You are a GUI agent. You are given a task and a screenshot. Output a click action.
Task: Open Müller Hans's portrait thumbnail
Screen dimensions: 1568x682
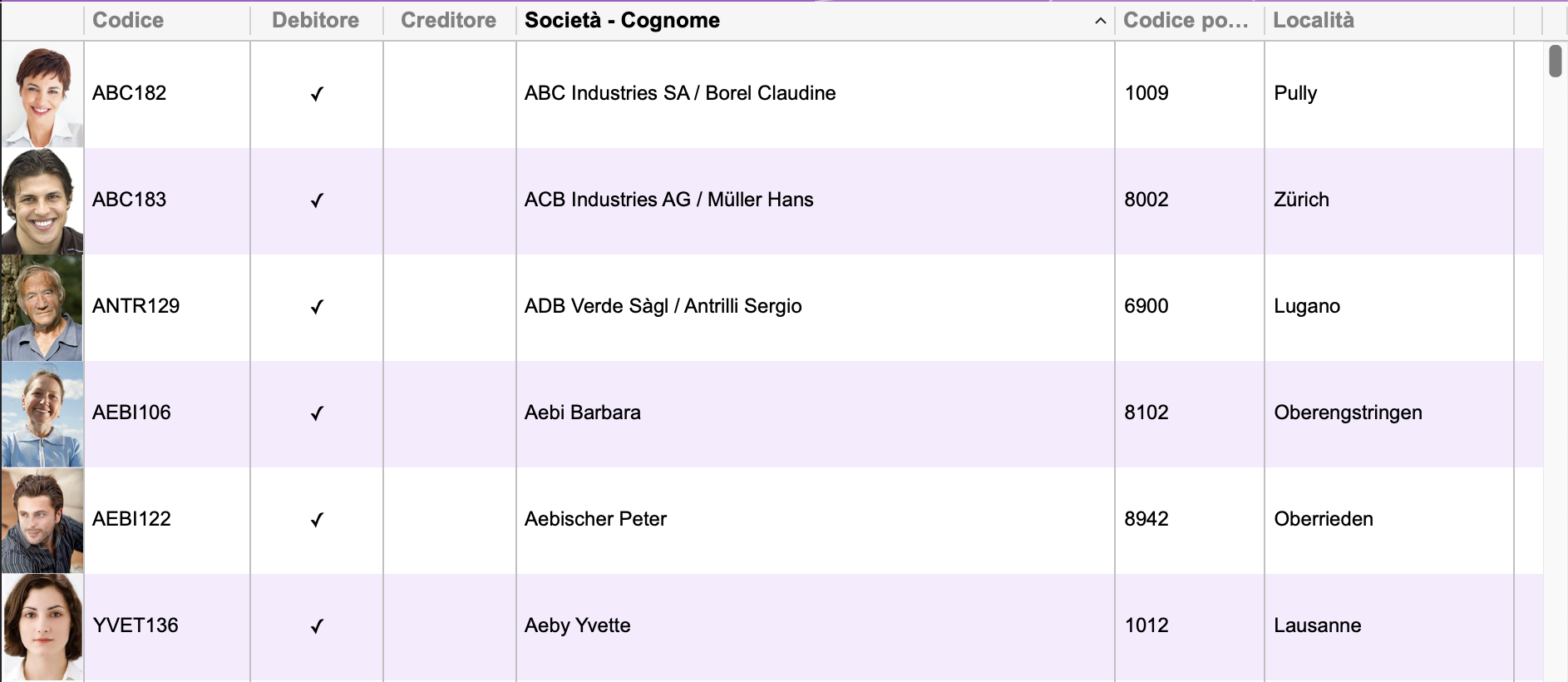42,201
